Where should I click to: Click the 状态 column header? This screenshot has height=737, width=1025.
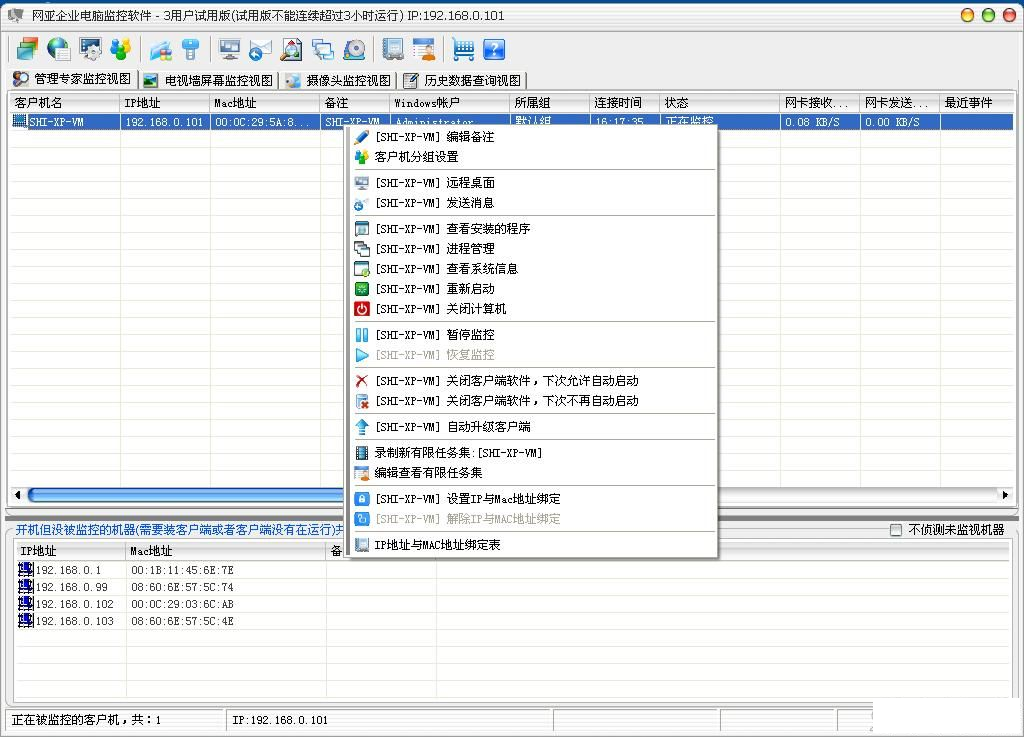coord(718,103)
